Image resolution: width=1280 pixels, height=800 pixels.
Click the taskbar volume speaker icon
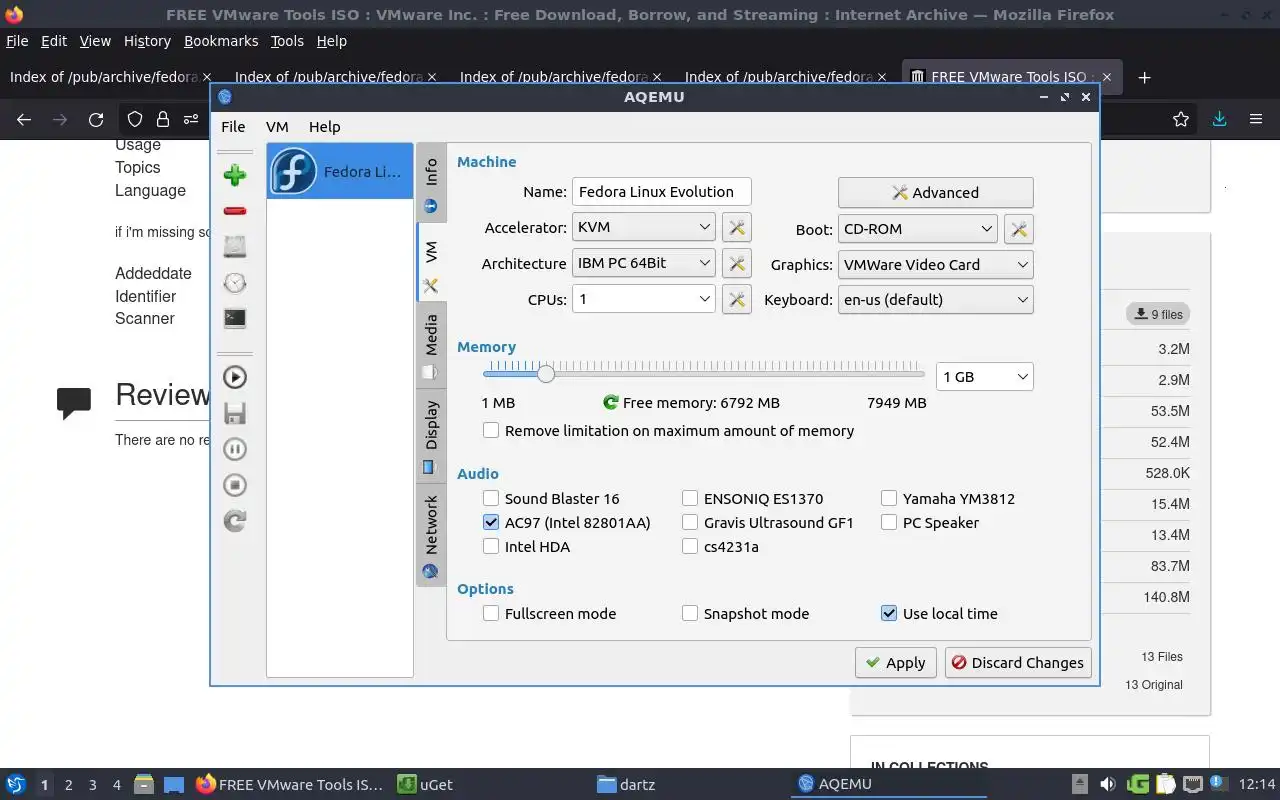pyautogui.click(x=1108, y=784)
